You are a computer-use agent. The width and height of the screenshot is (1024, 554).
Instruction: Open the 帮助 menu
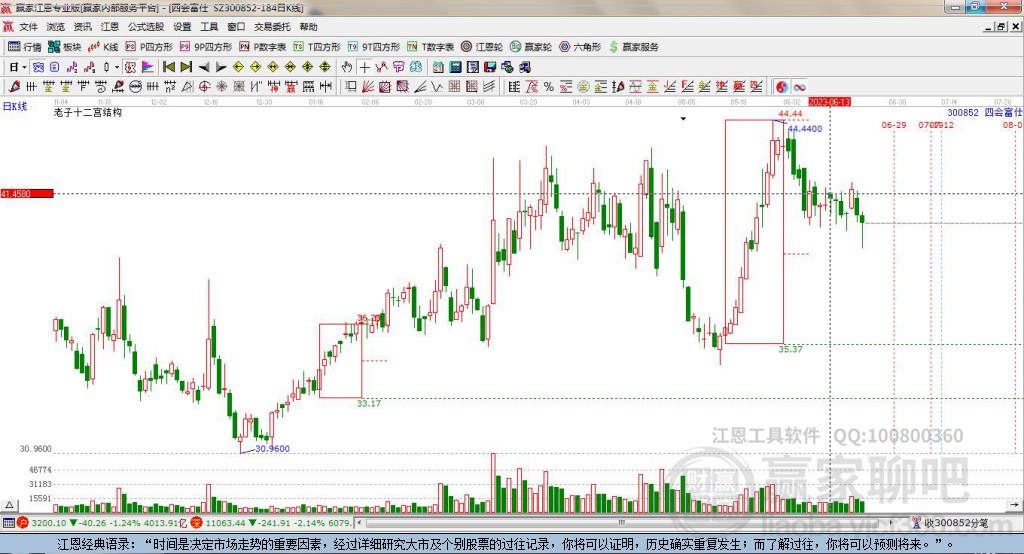pyautogui.click(x=308, y=27)
